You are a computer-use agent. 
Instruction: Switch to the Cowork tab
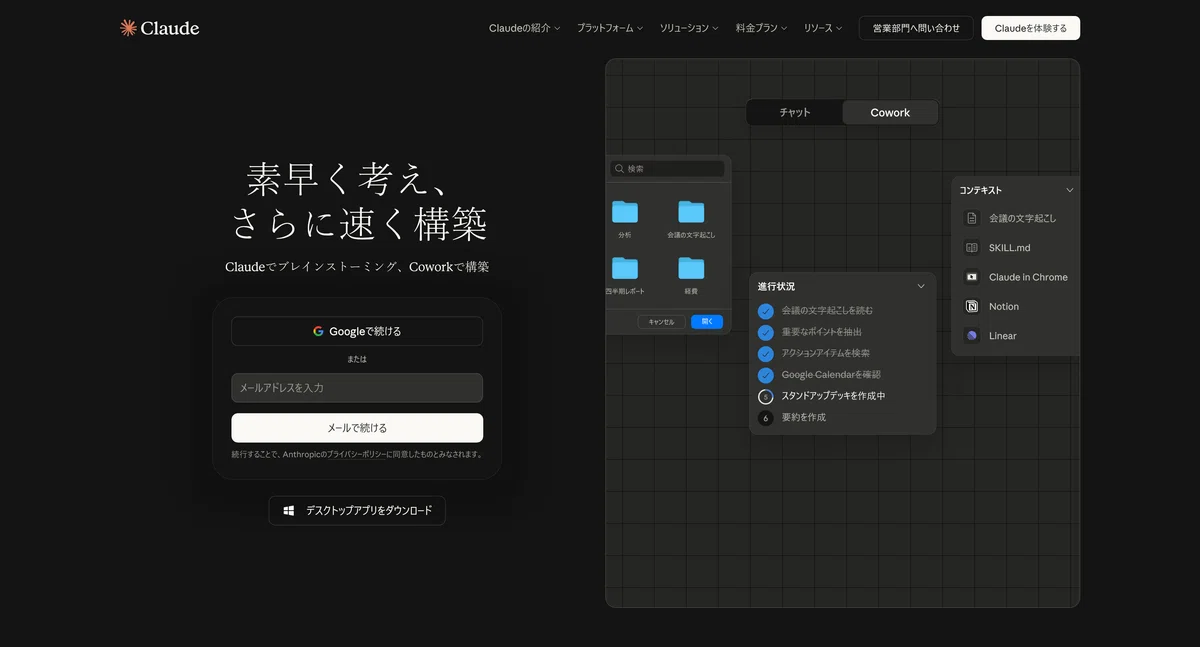point(890,112)
